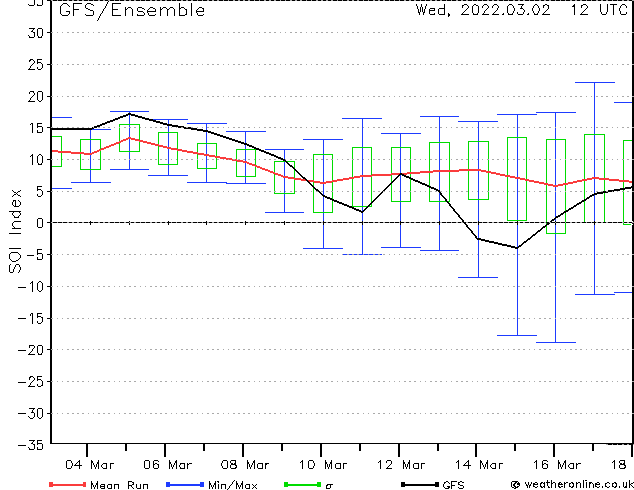Click the green sigma legend line
The height and width of the screenshot is (490, 634).
[302, 484]
